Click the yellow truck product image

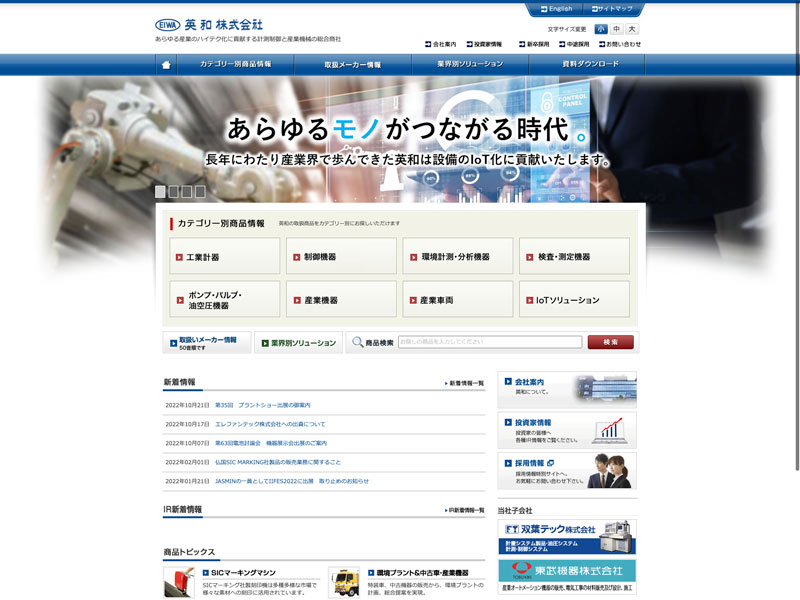tap(343, 583)
